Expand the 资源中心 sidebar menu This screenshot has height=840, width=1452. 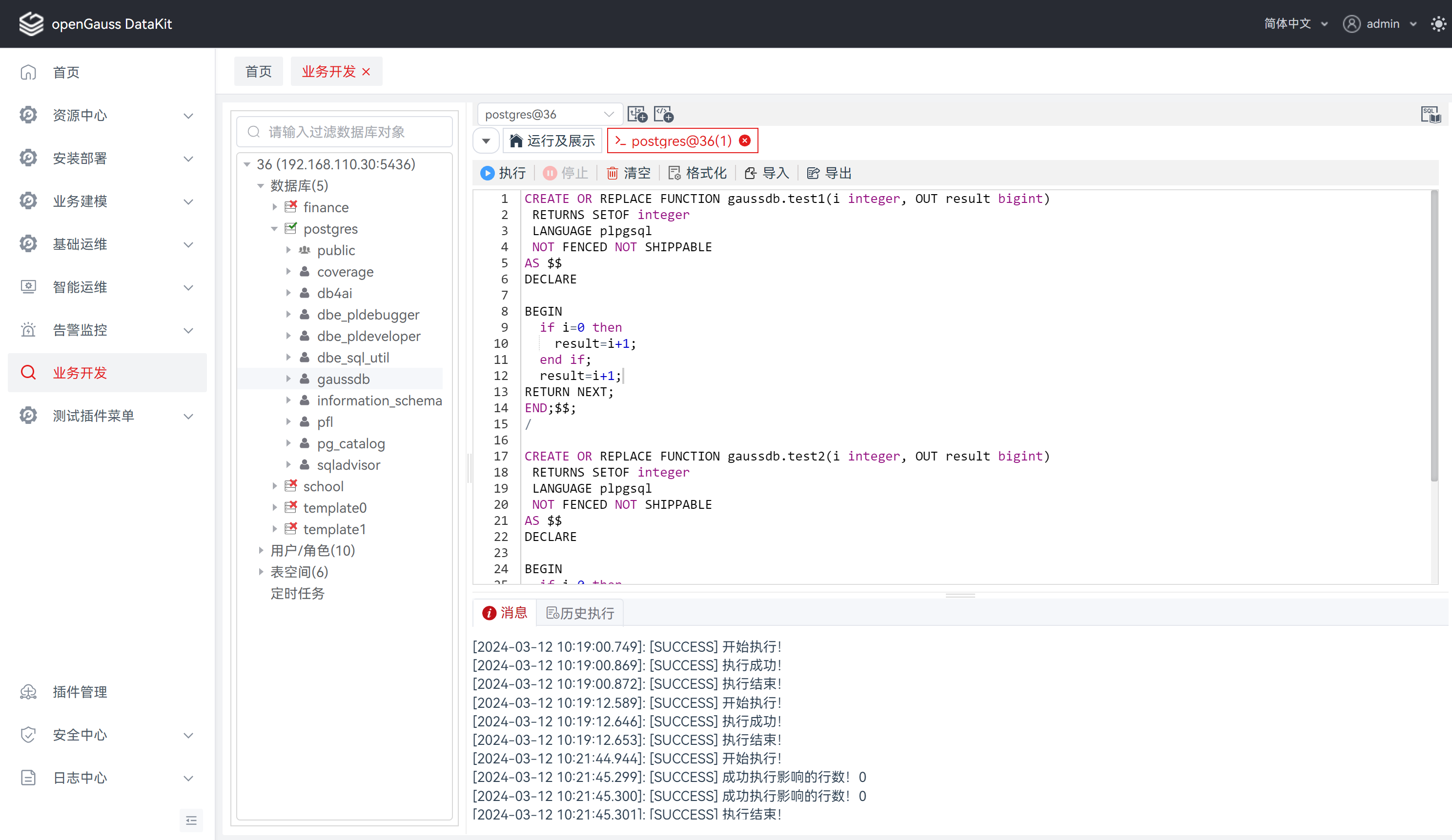[x=107, y=115]
